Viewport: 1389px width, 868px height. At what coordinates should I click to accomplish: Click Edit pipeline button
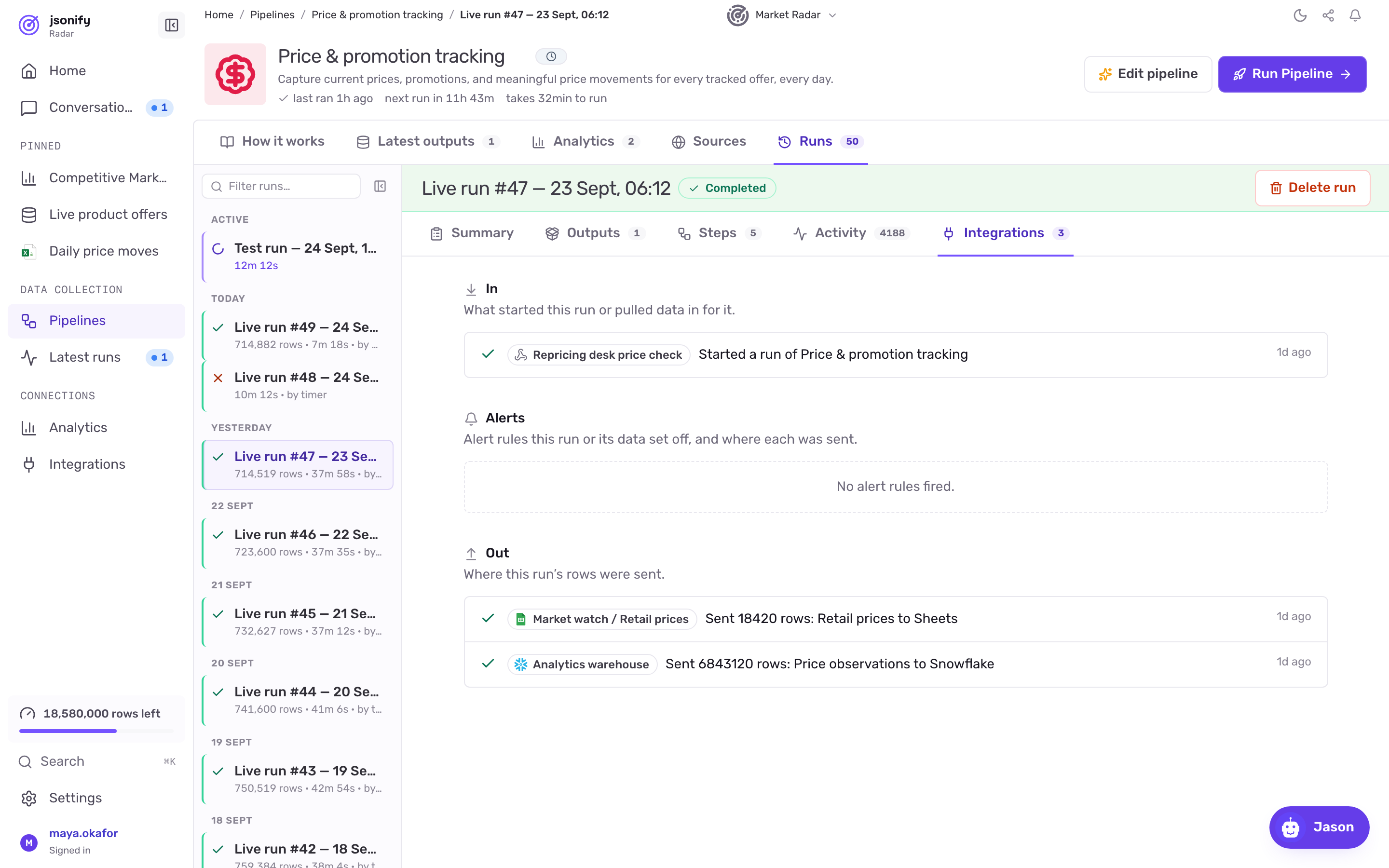[1148, 74]
